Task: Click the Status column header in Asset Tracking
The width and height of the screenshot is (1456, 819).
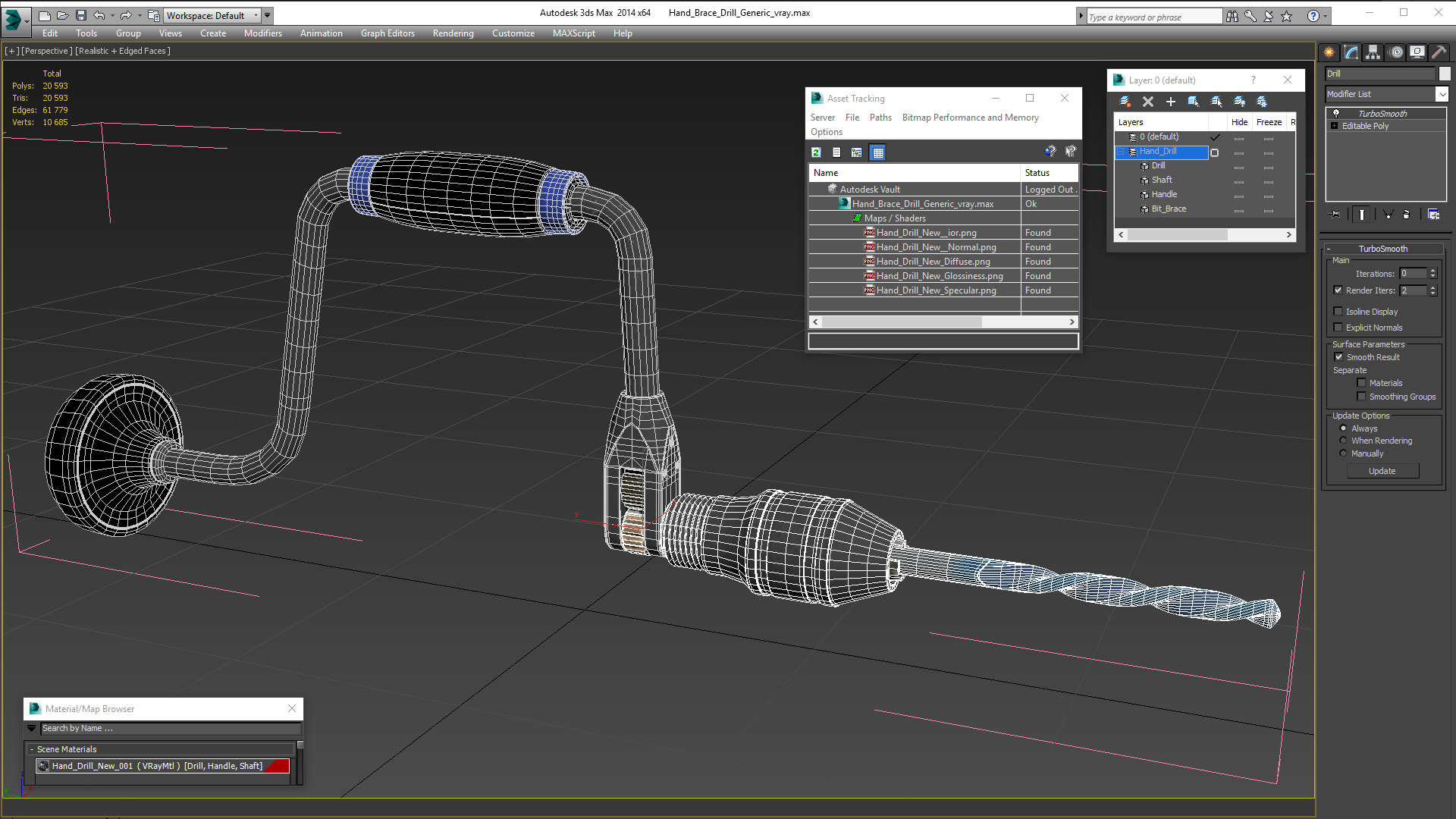Action: click(1049, 173)
